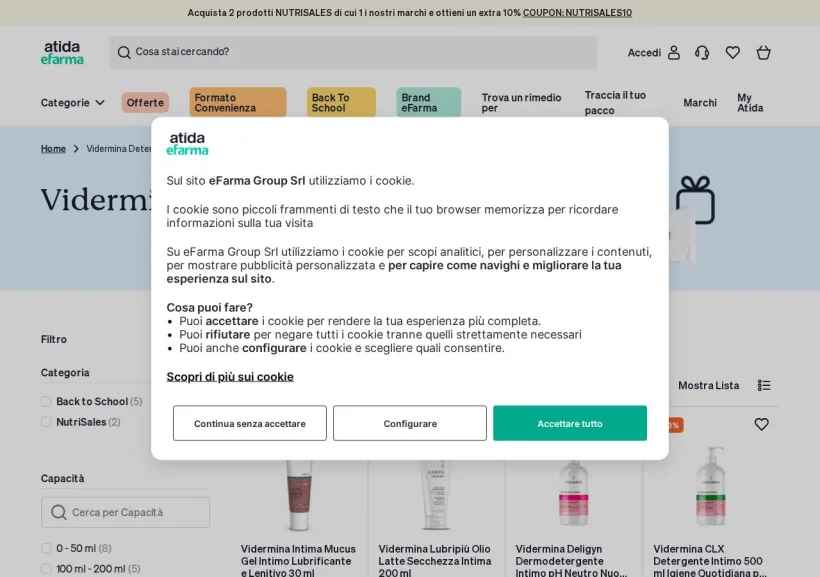Screen dimensions: 820x577
Task: Click the magnifier icon in Capacità search
Action: tap(59, 512)
